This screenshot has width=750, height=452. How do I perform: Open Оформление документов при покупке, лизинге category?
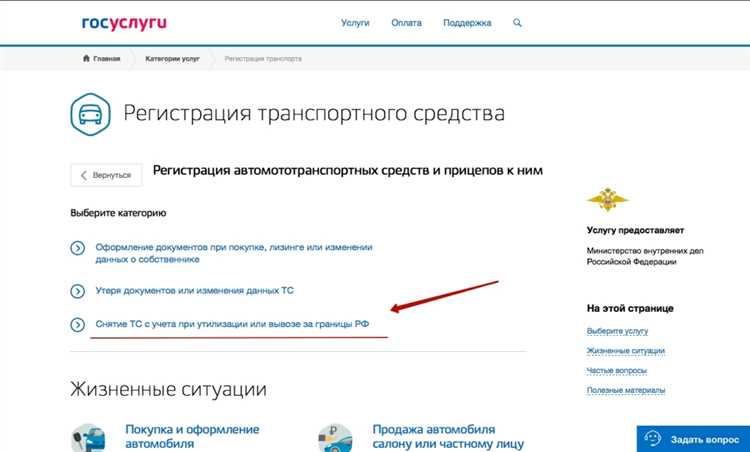coord(234,253)
